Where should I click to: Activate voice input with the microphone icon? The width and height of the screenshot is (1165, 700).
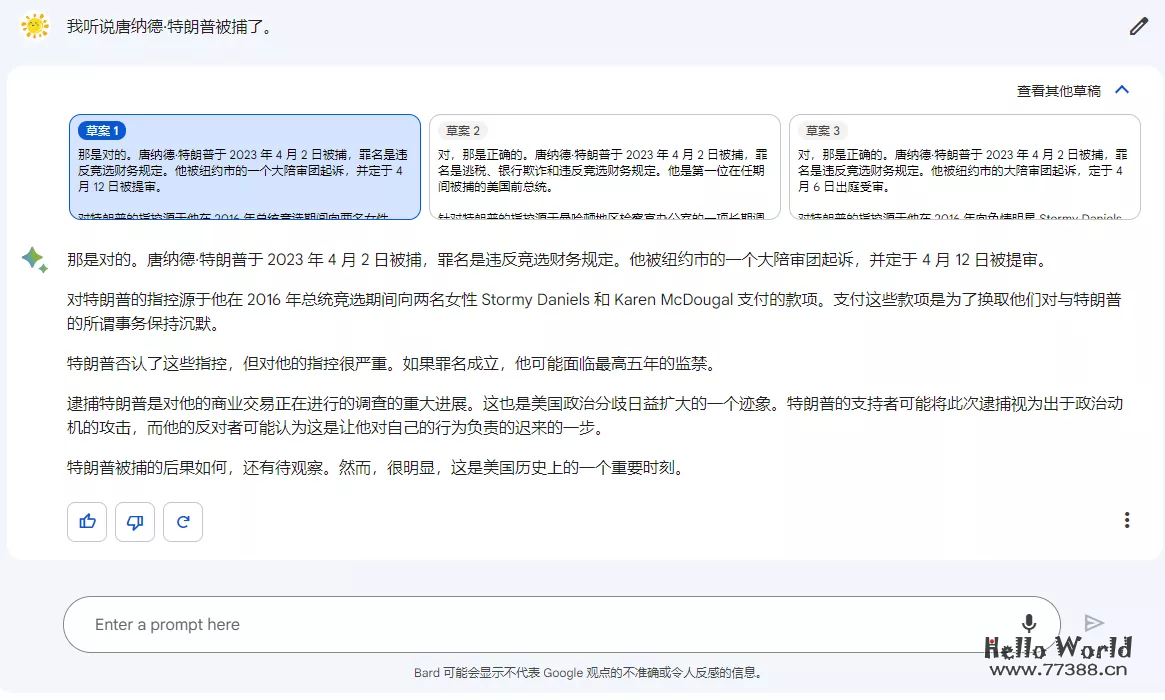tap(1028, 623)
